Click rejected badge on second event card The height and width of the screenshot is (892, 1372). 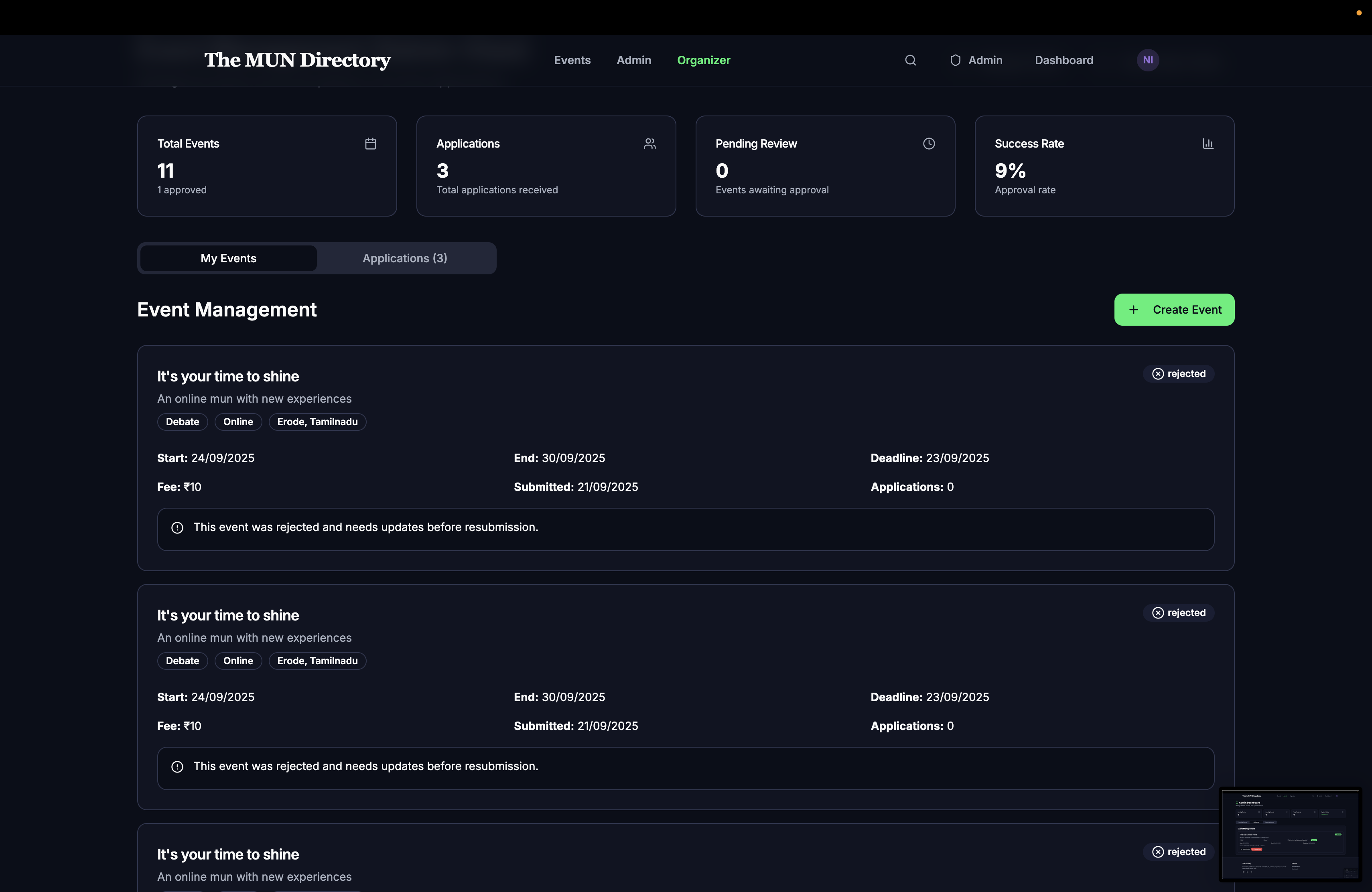coord(1178,613)
